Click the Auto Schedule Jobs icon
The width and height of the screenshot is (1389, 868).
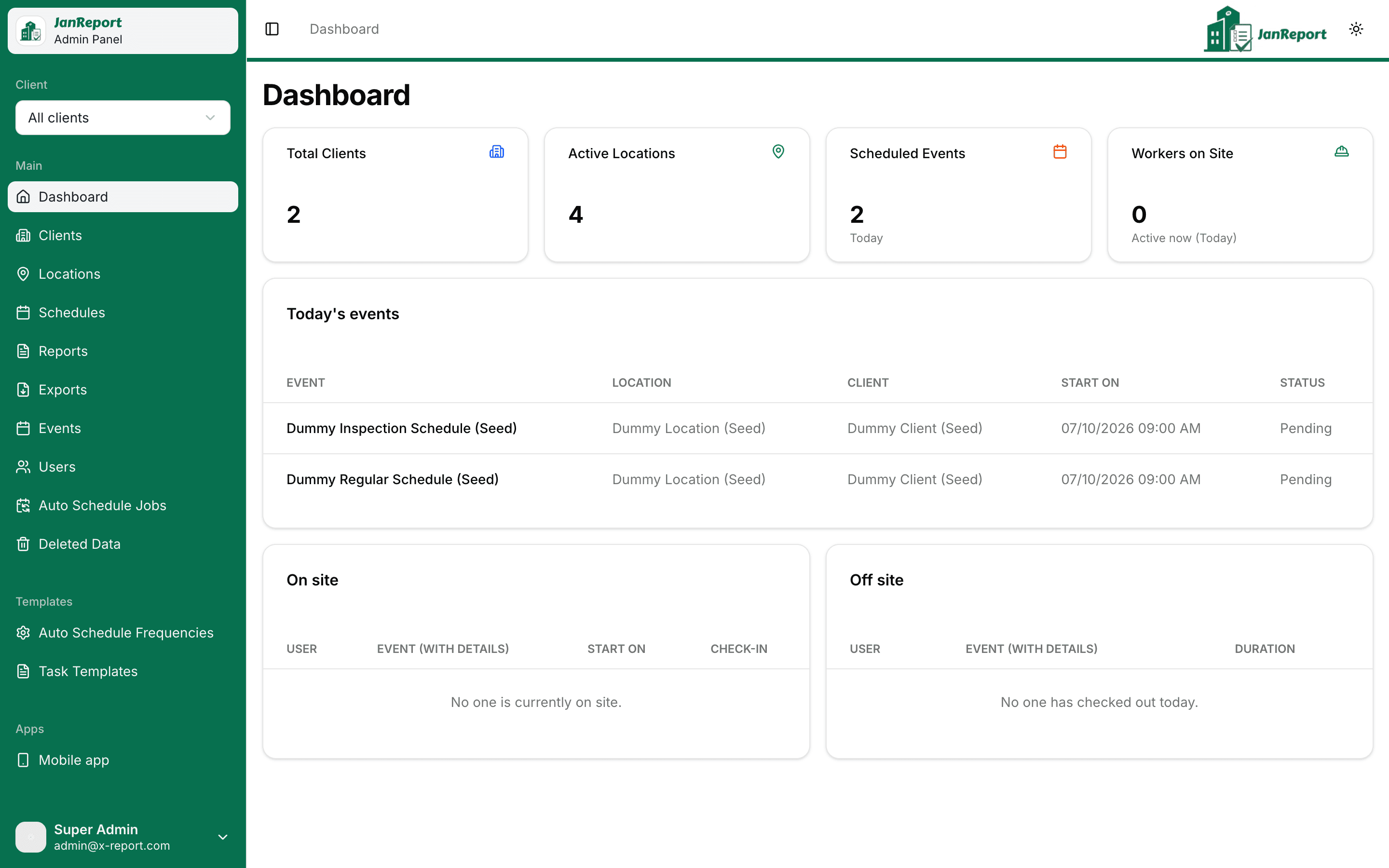coord(23,505)
